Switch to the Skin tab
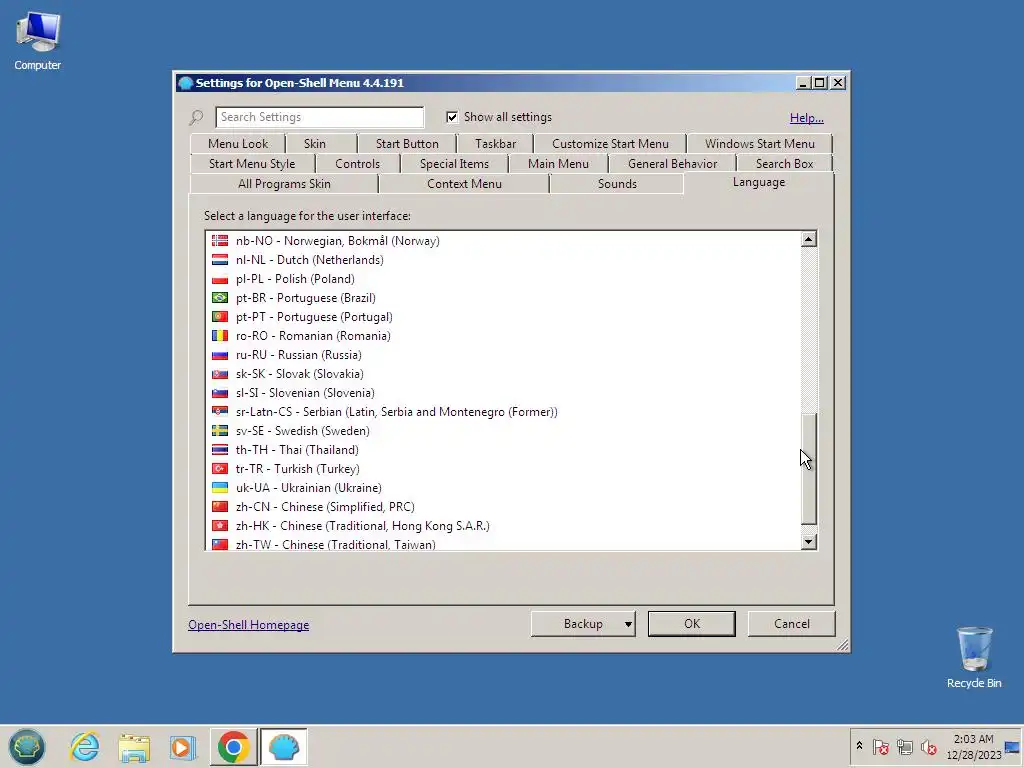The width and height of the screenshot is (1024, 768). click(x=315, y=144)
